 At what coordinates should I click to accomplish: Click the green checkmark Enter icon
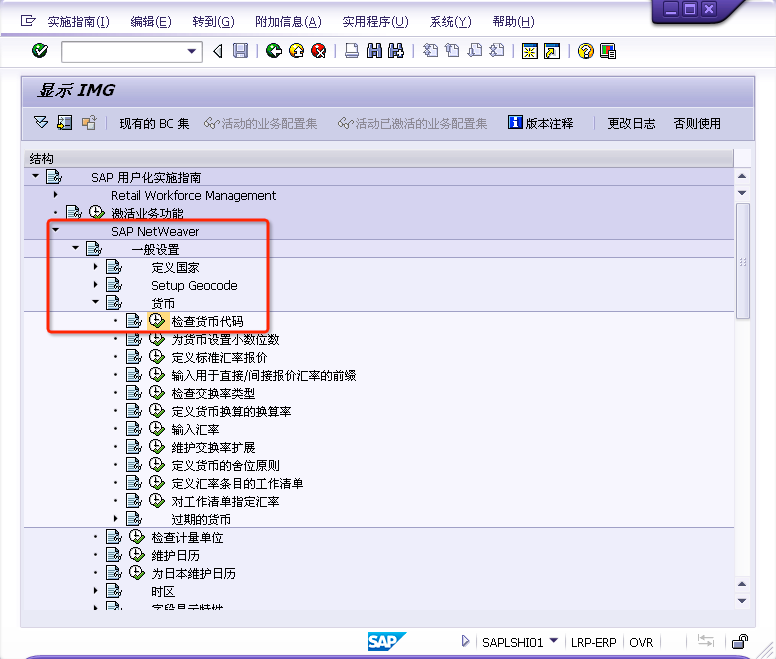click(x=40, y=50)
